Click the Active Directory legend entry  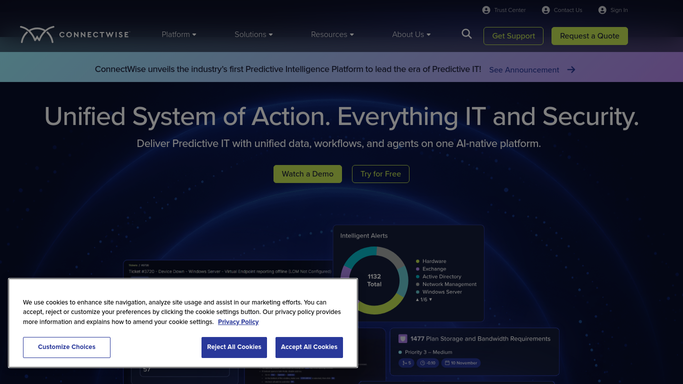point(438,276)
